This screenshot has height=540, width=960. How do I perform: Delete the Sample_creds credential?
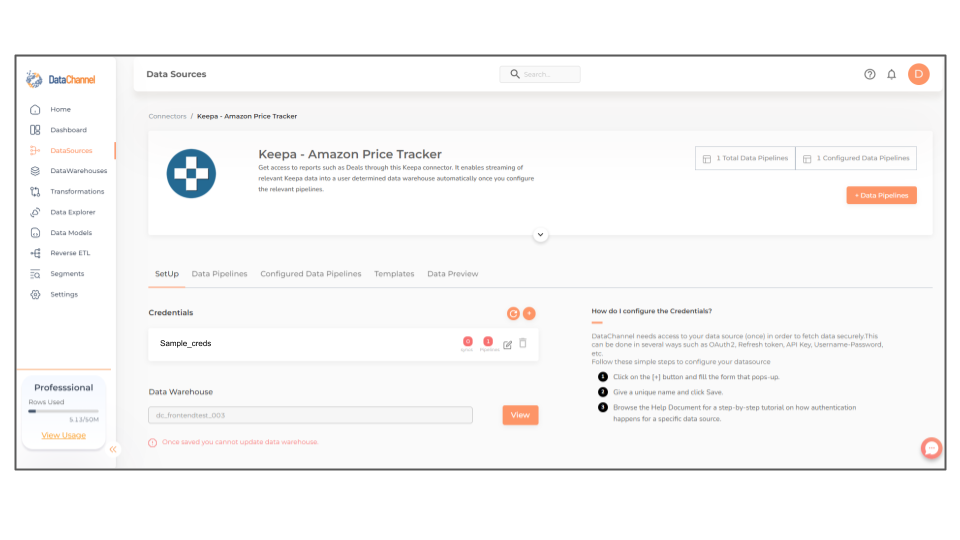523,343
